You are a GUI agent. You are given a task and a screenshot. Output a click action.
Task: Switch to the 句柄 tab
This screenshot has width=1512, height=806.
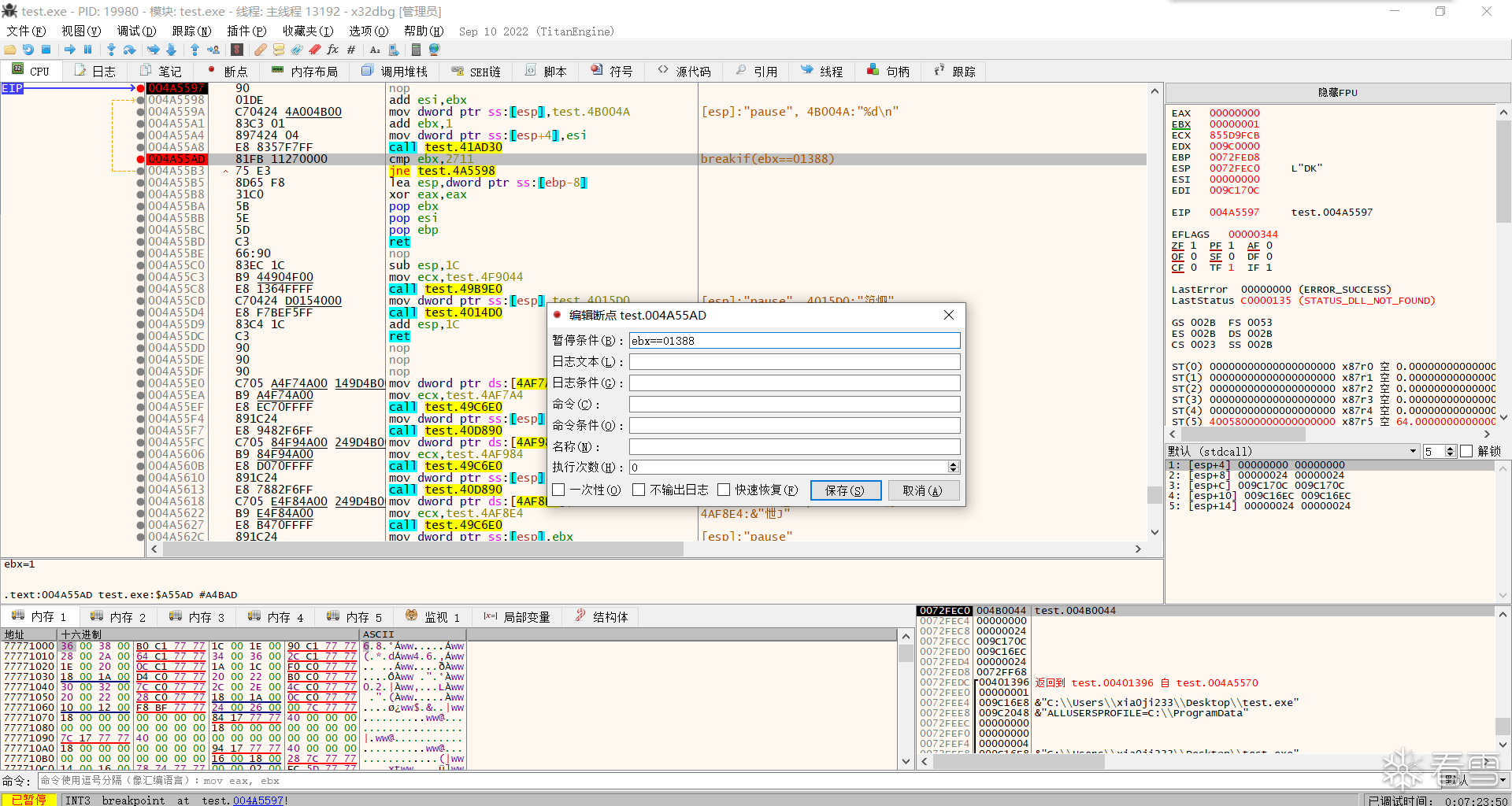(888, 71)
